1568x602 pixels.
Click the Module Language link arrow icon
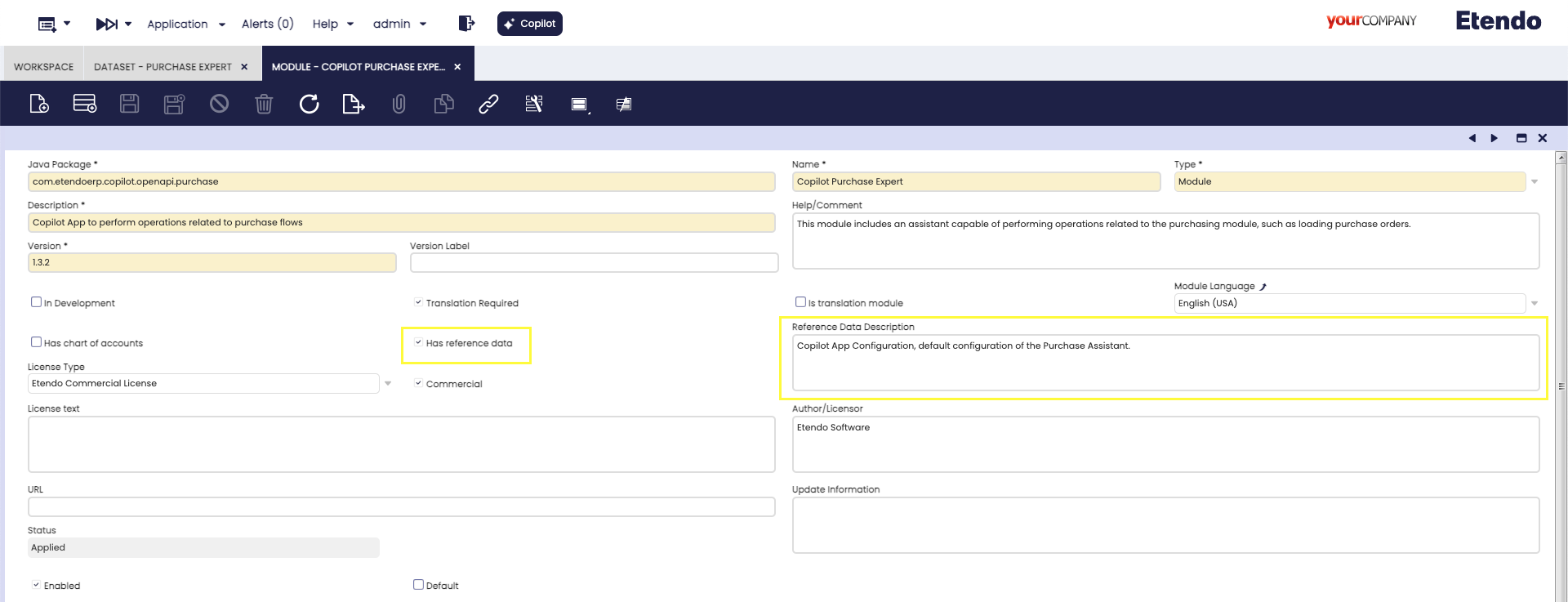(1263, 287)
